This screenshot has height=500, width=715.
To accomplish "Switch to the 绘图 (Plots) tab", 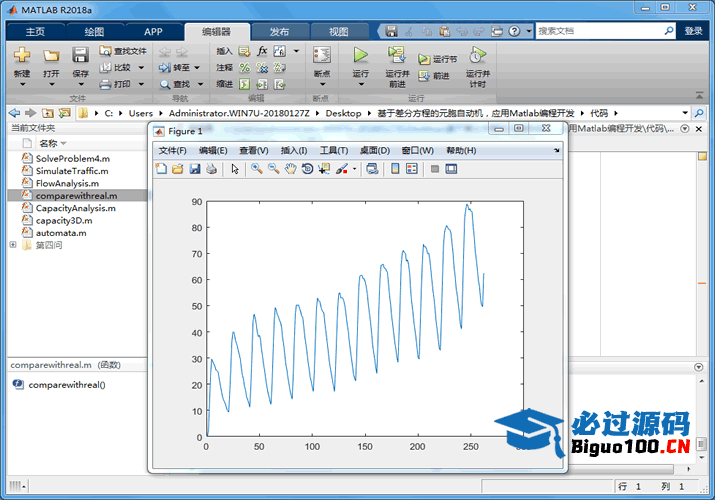I will coord(94,31).
